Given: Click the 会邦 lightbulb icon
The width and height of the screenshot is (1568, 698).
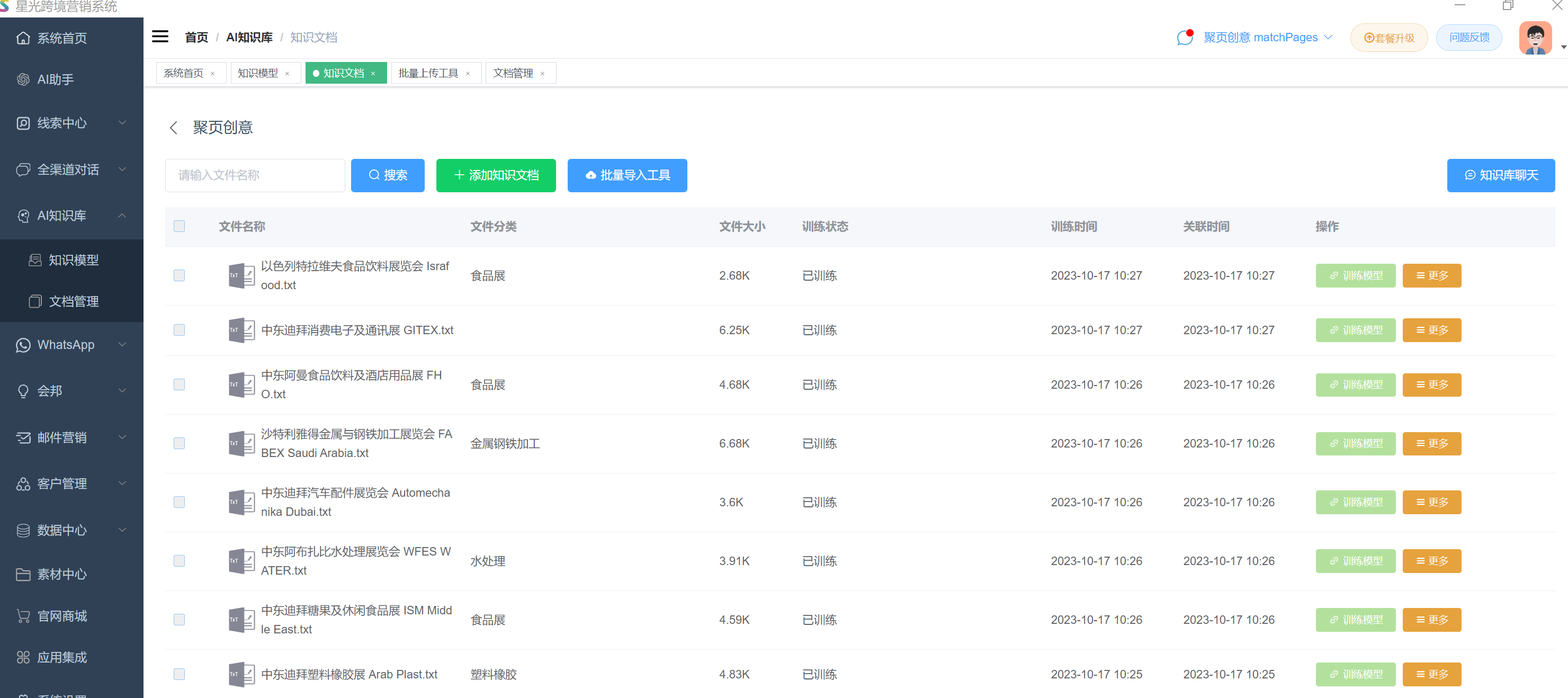Looking at the screenshot, I should 23,391.
